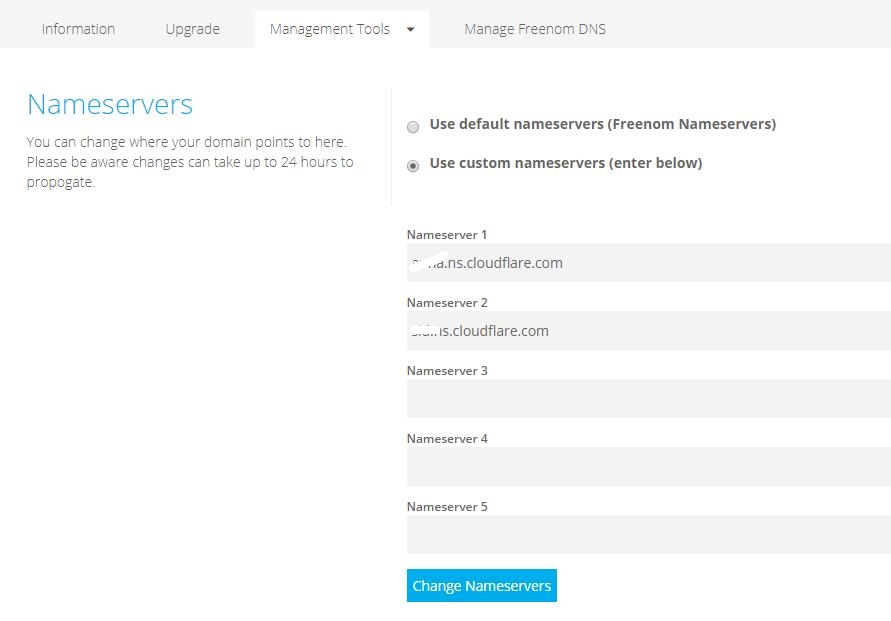The width and height of the screenshot is (891, 621).
Task: Focus the Nameserver 1 input field
Action: 648,263
